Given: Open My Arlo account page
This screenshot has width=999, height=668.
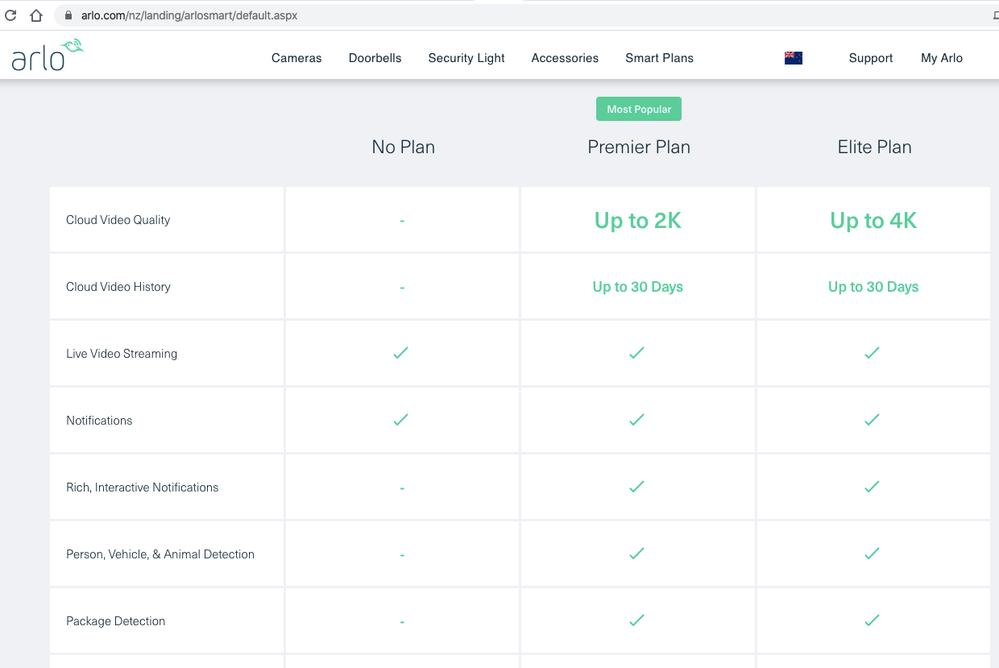Looking at the screenshot, I should point(941,58).
